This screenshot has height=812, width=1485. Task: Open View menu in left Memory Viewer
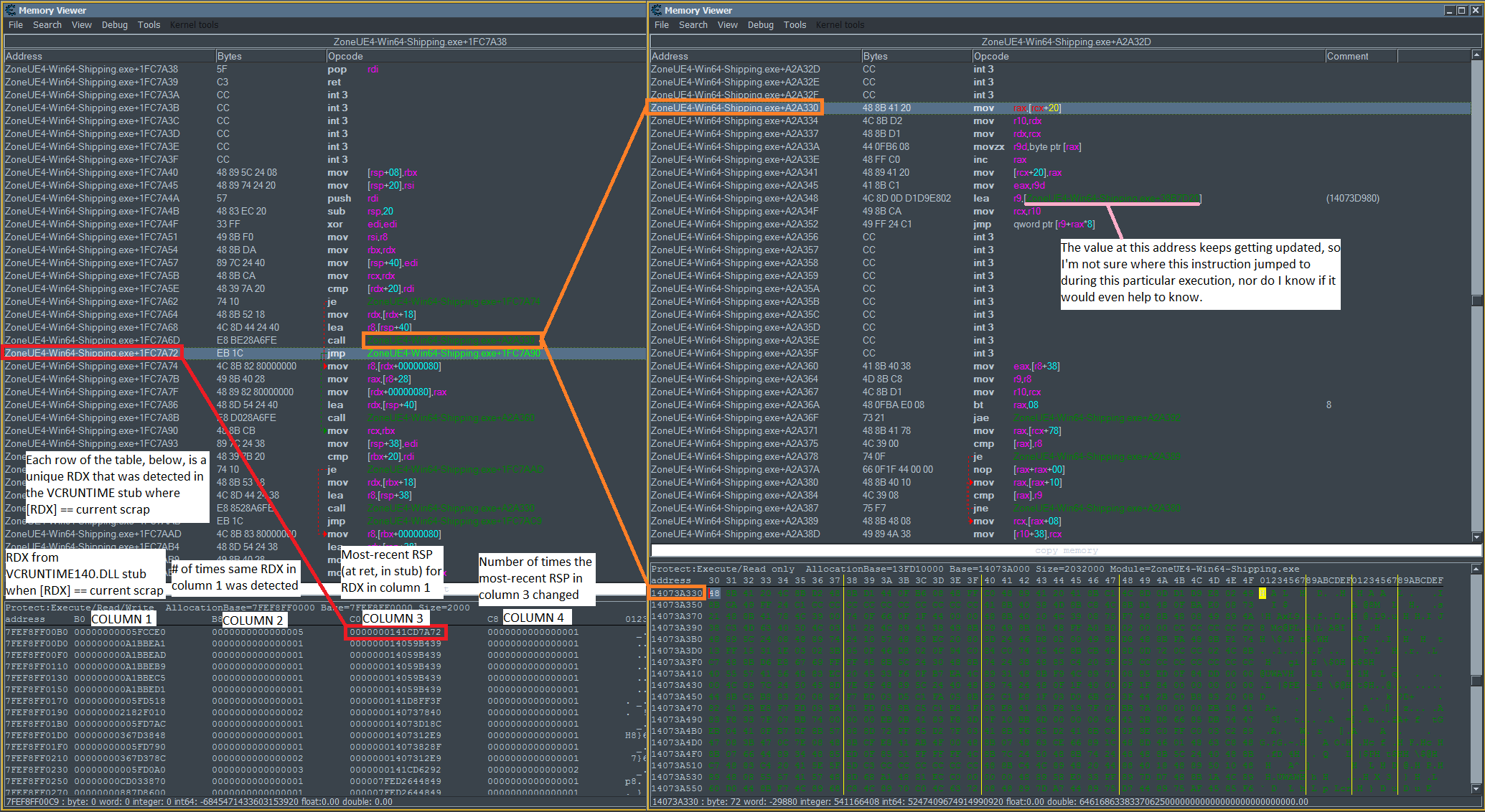click(82, 24)
